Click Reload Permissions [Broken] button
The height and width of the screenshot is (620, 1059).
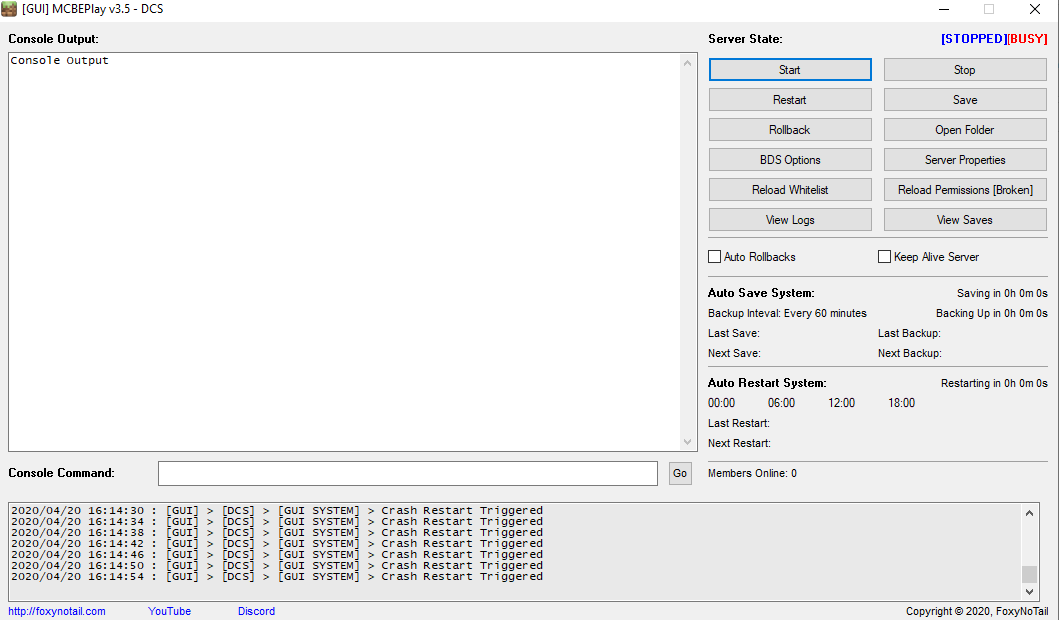coord(965,190)
